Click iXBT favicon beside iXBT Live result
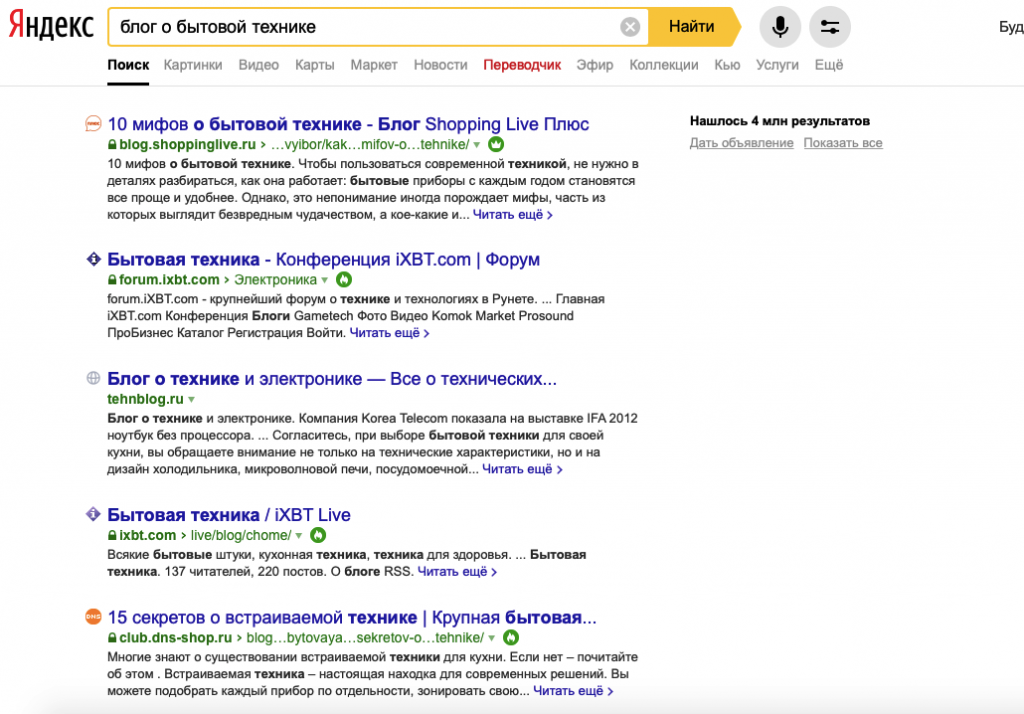The height and width of the screenshot is (714, 1024). click(93, 514)
